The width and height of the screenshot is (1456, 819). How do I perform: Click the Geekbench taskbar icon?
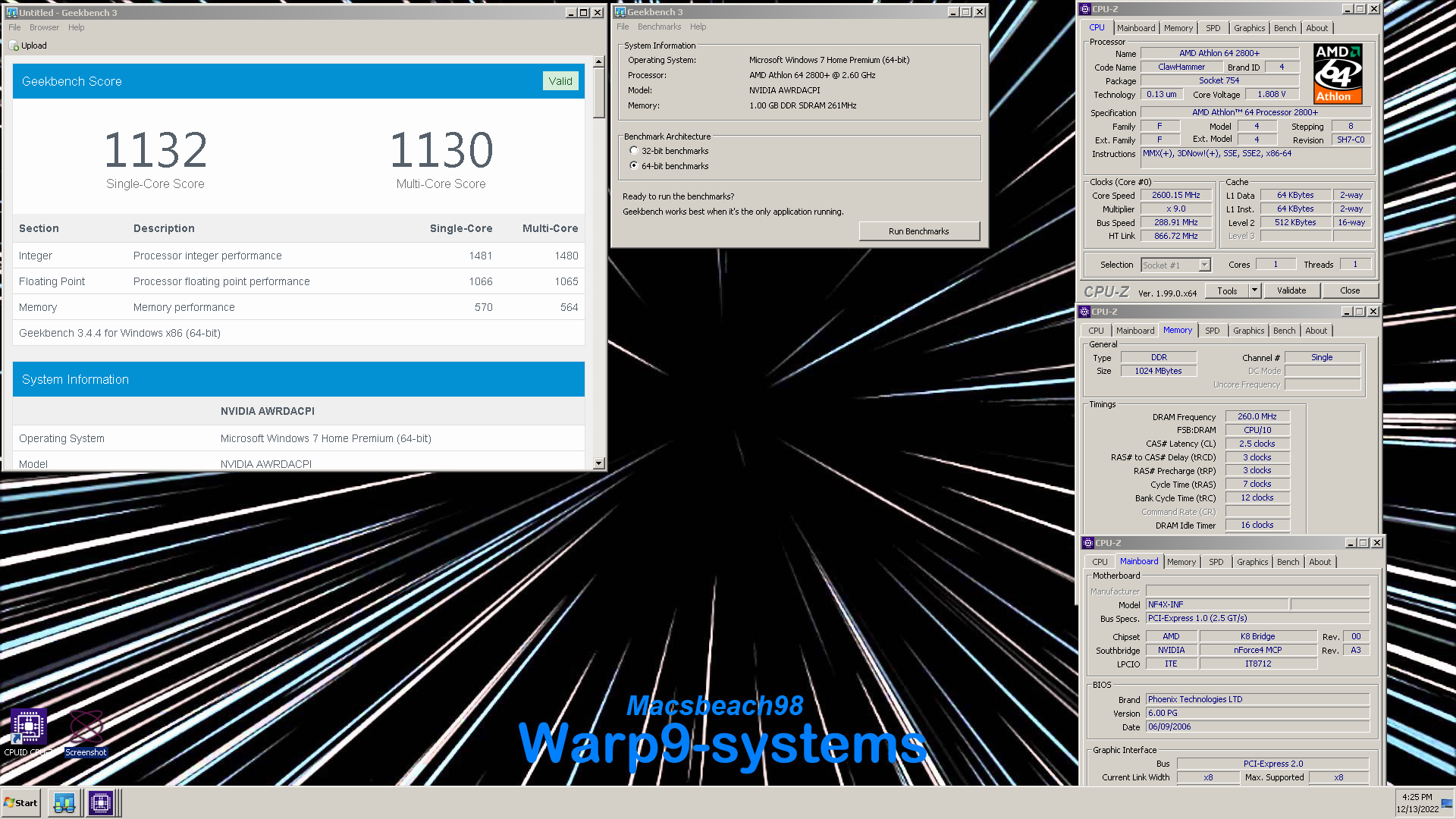(64, 802)
